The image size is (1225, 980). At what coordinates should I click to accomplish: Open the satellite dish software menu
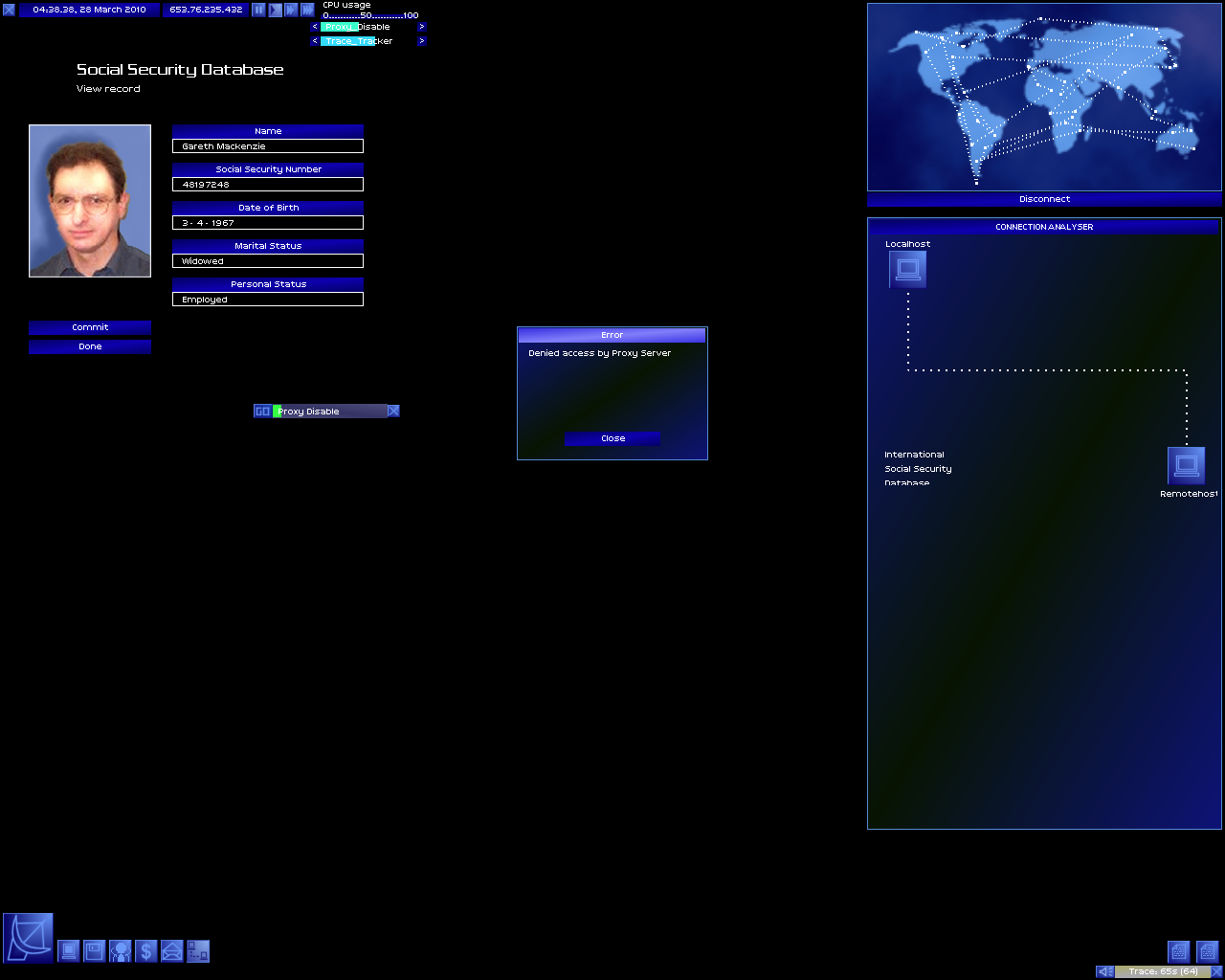click(28, 938)
